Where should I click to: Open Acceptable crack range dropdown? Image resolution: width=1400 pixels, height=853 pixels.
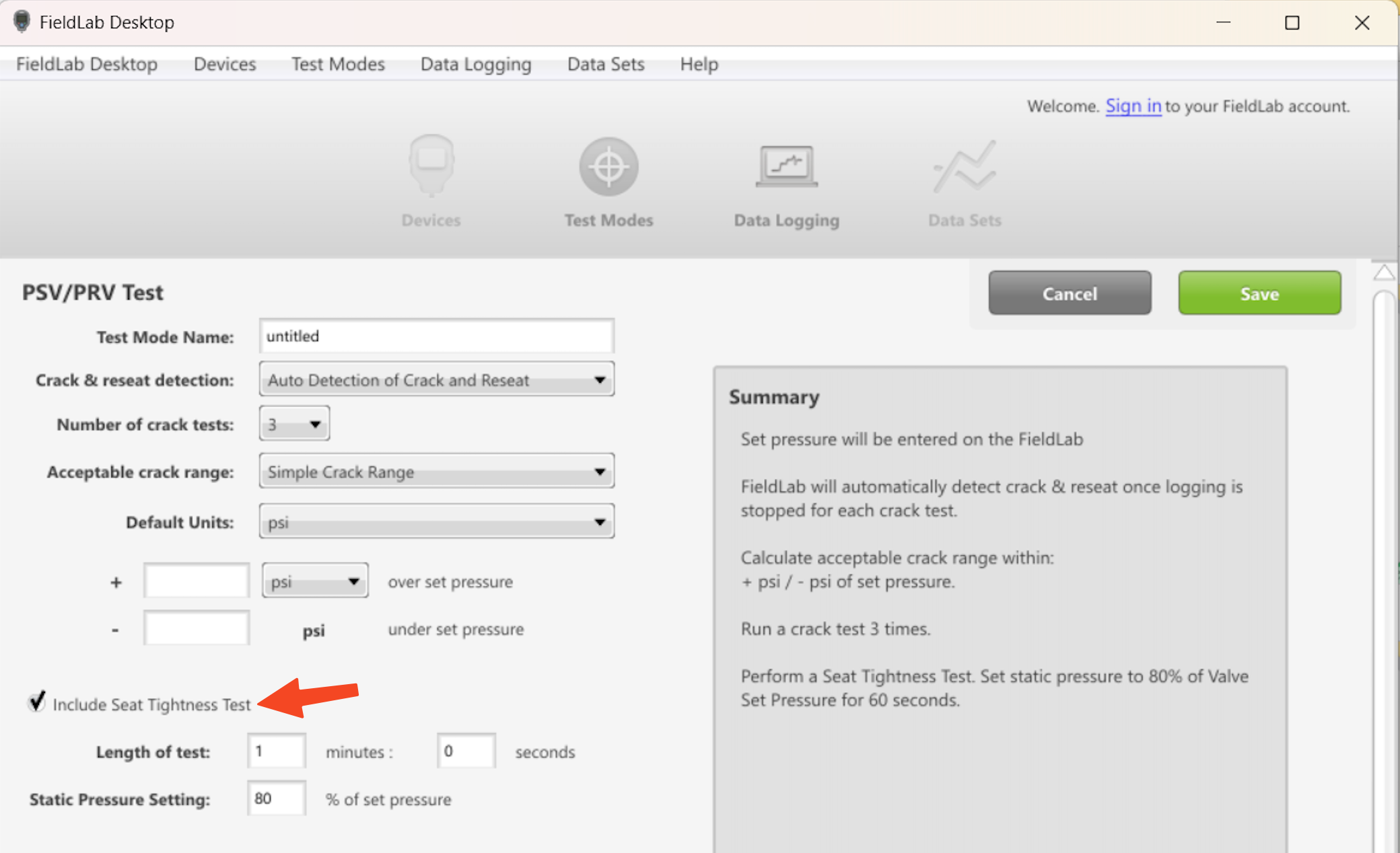[436, 471]
